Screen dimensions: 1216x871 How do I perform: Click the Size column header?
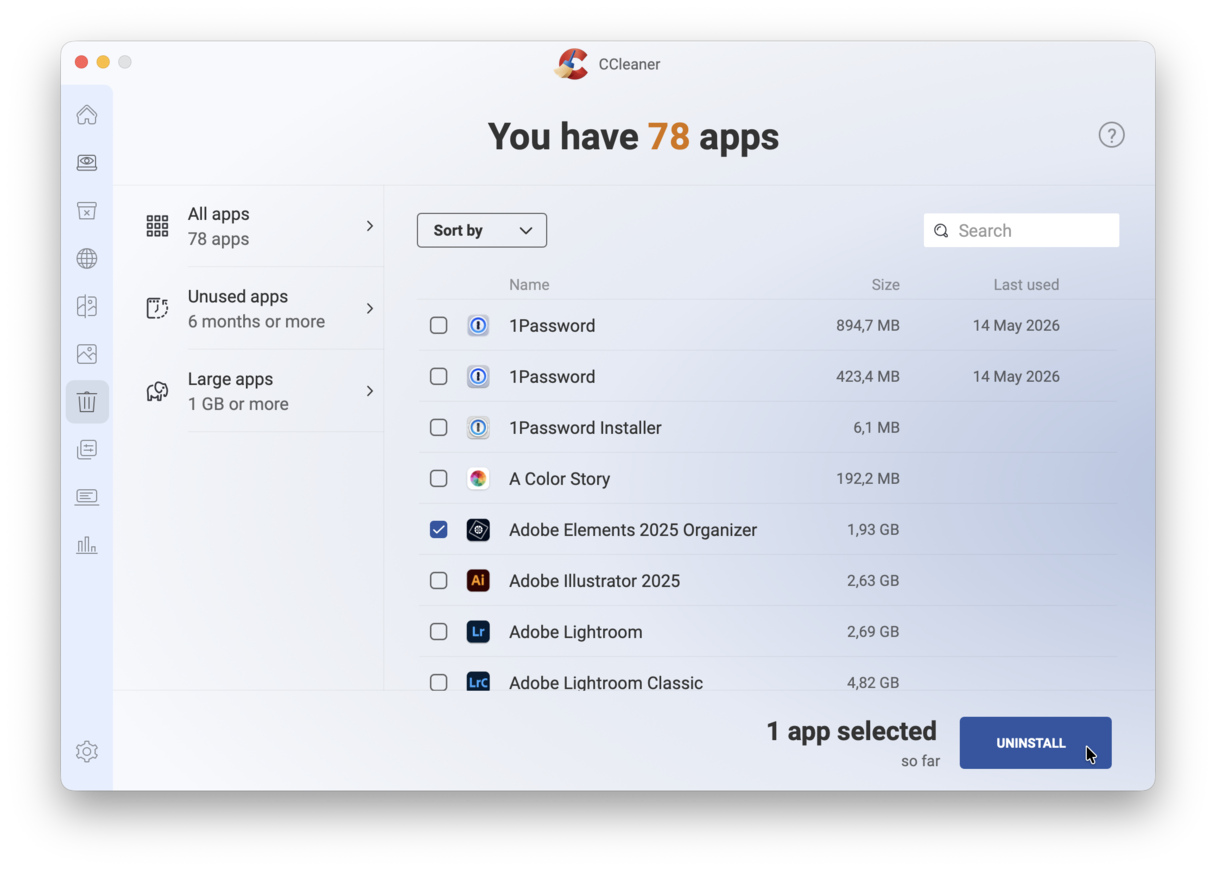tap(885, 285)
